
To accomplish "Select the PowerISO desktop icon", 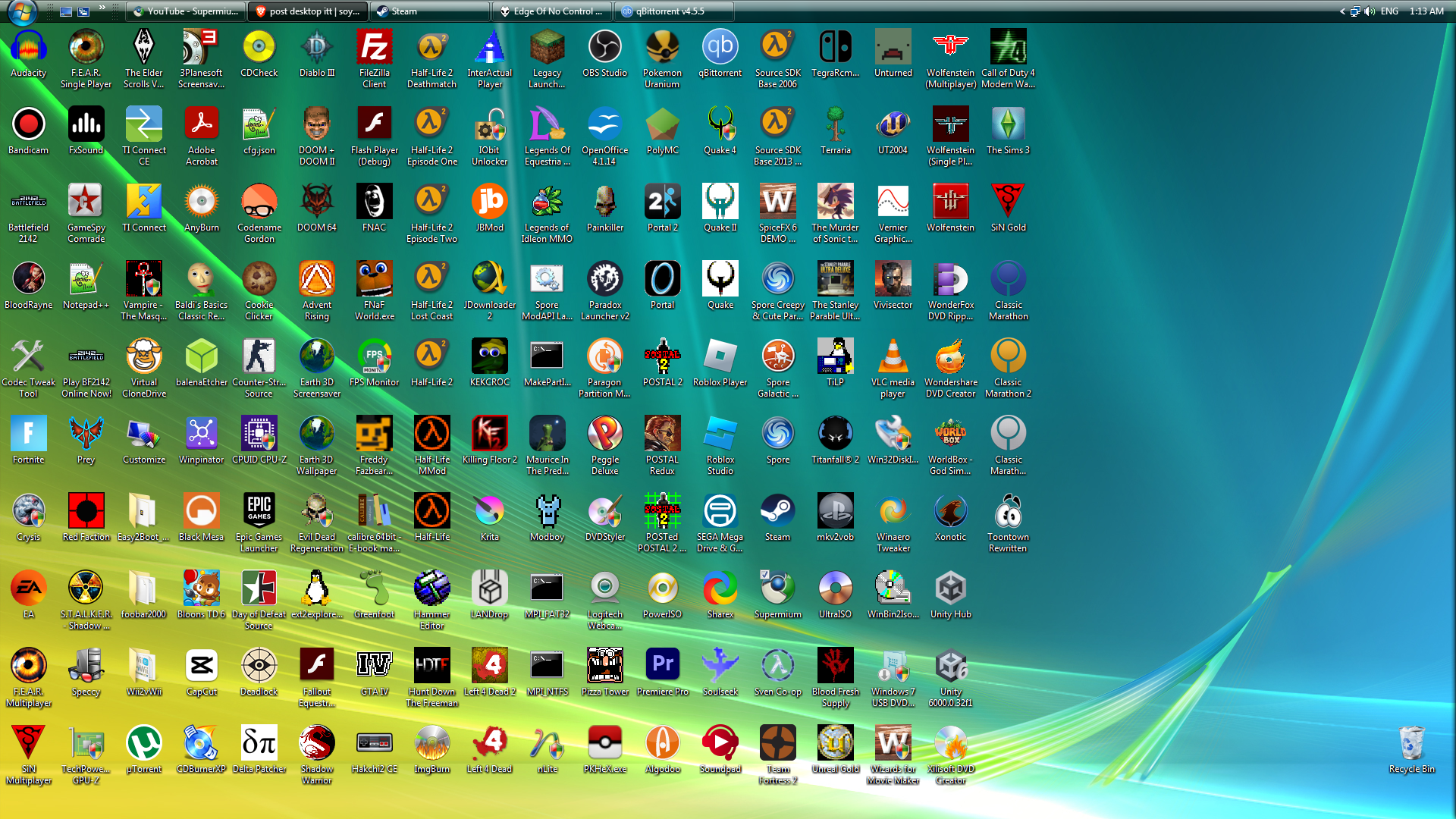I will 663,596.
